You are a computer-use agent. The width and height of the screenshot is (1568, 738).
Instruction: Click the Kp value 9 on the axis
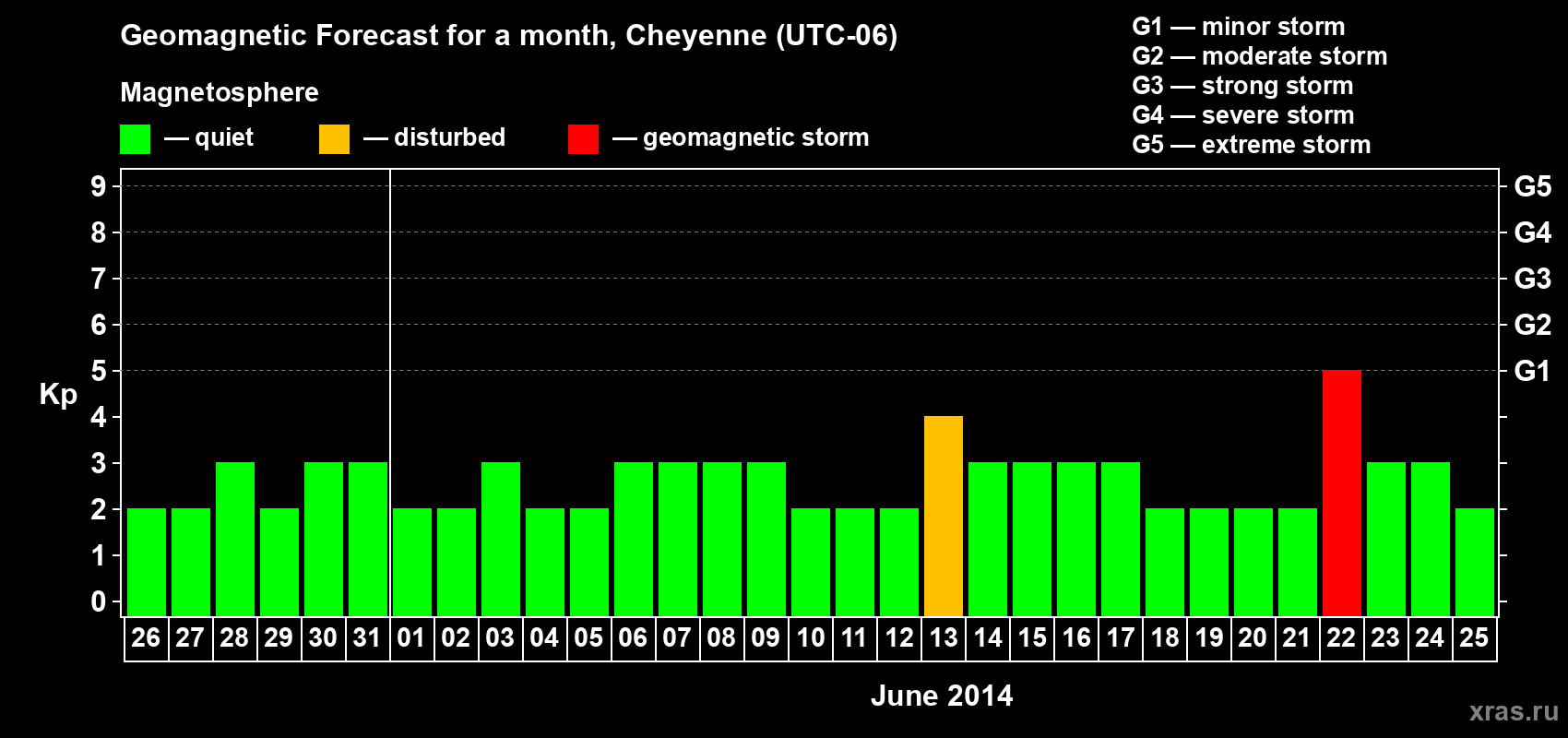pos(99,186)
